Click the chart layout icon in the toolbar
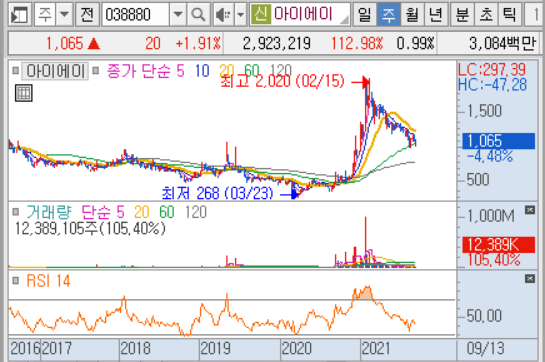 point(19,15)
